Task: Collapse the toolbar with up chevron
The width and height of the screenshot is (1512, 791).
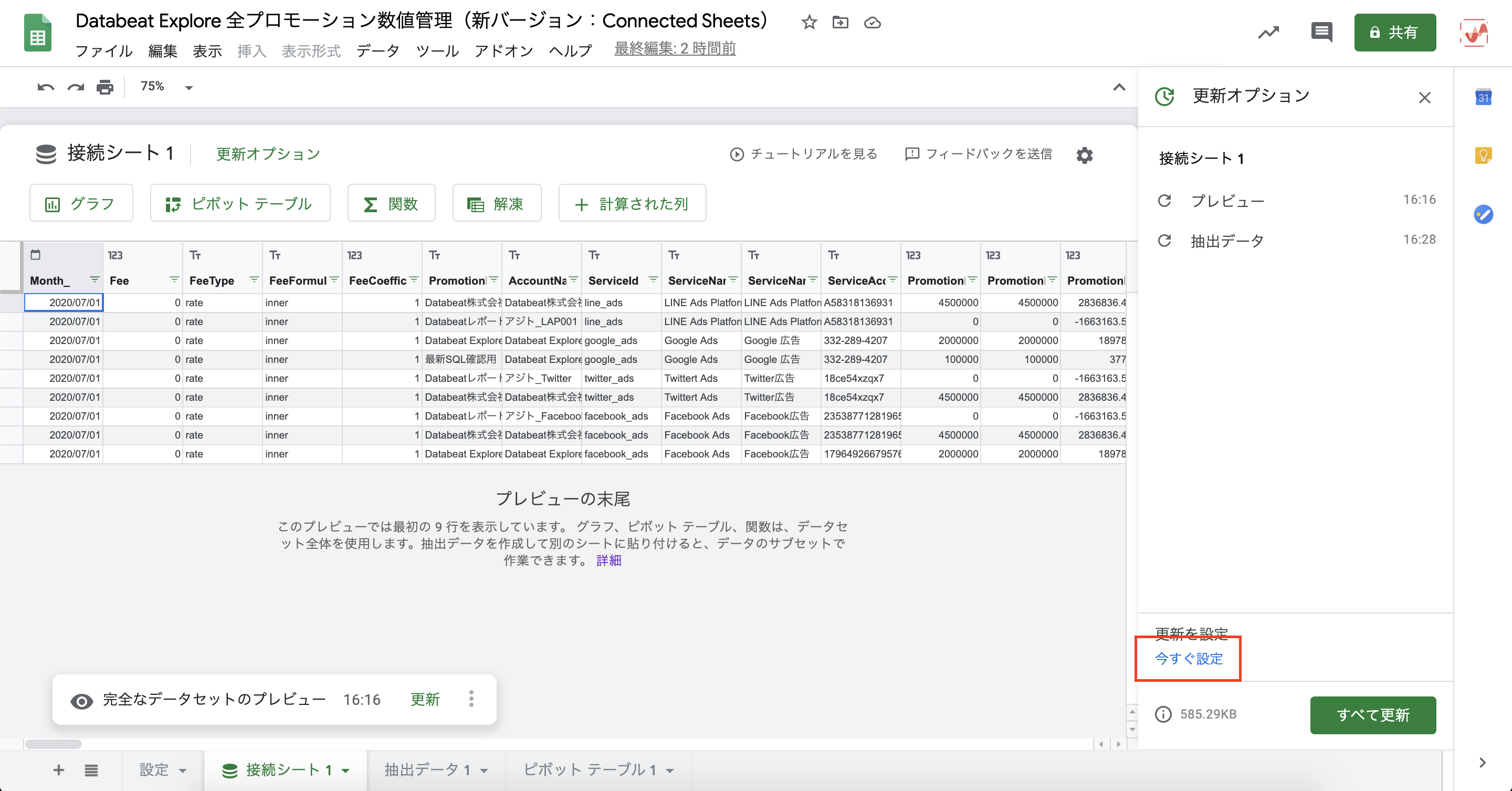Action: 1119,88
